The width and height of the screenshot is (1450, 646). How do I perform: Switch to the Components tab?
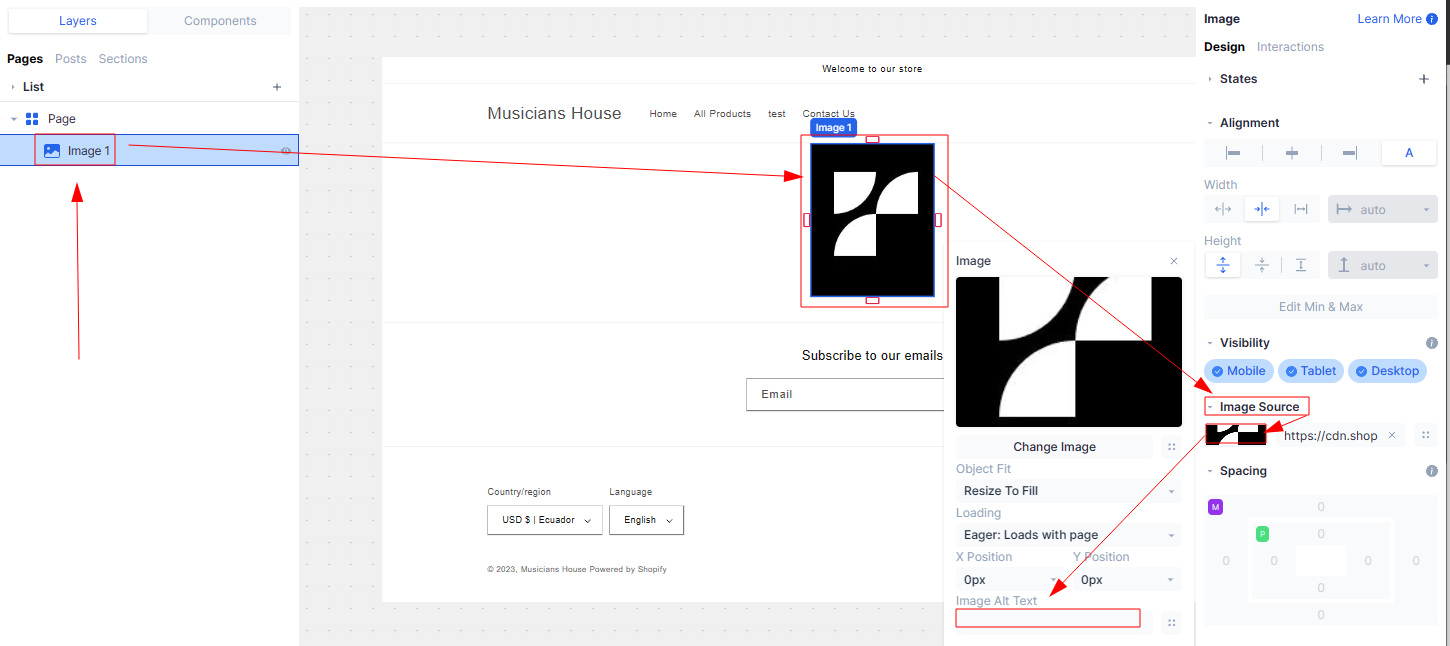point(220,21)
